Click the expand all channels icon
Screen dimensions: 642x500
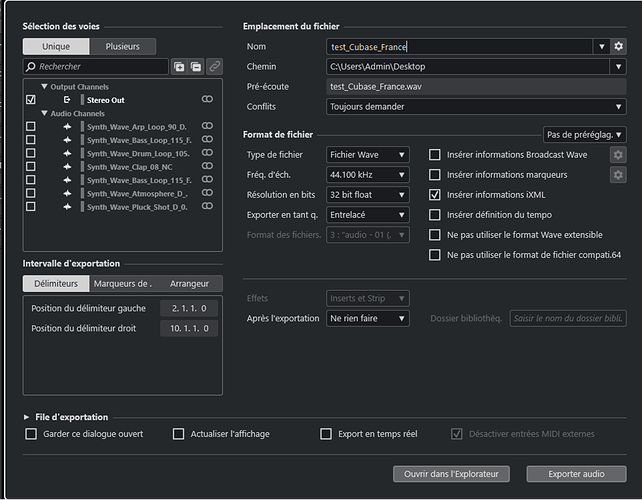[x=179, y=66]
